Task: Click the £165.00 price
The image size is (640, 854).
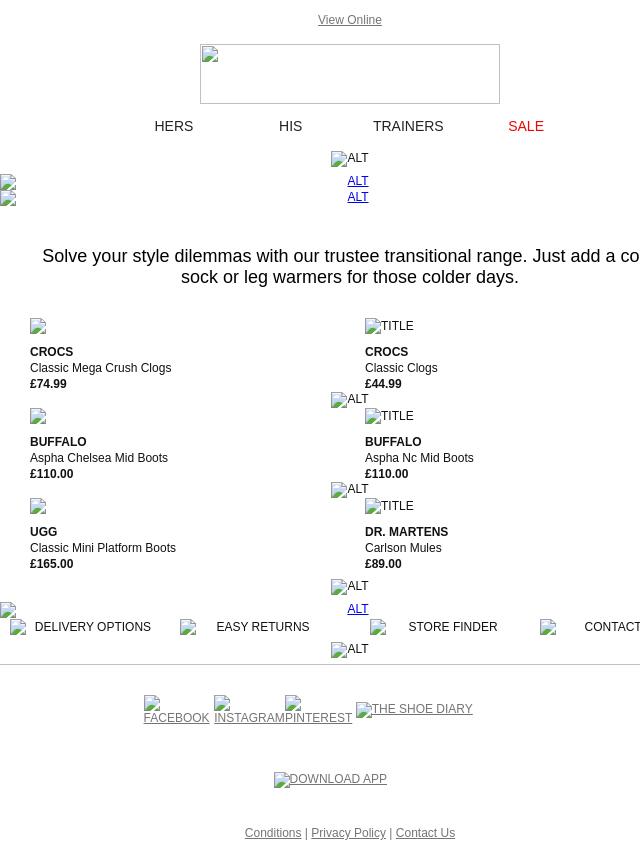Action: click(52, 564)
